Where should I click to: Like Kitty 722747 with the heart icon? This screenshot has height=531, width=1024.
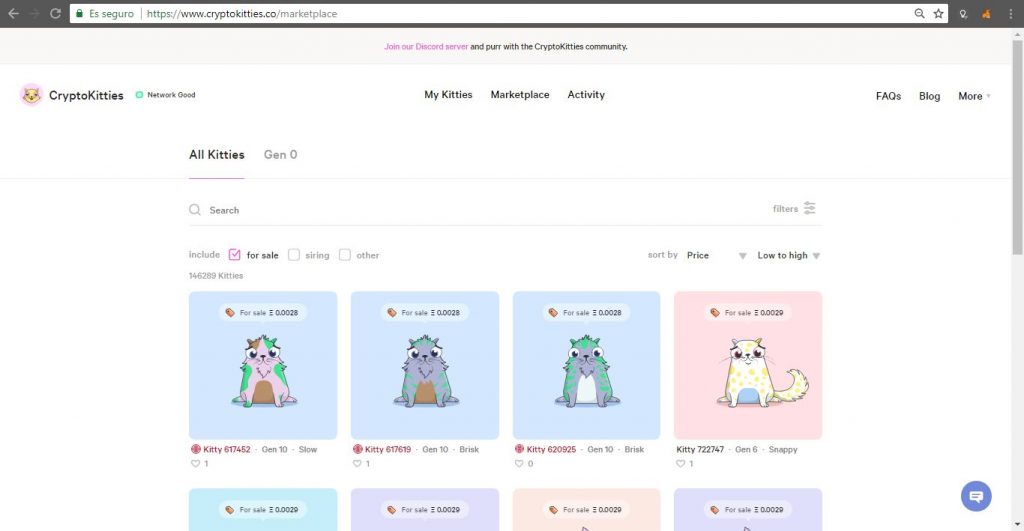click(x=680, y=463)
